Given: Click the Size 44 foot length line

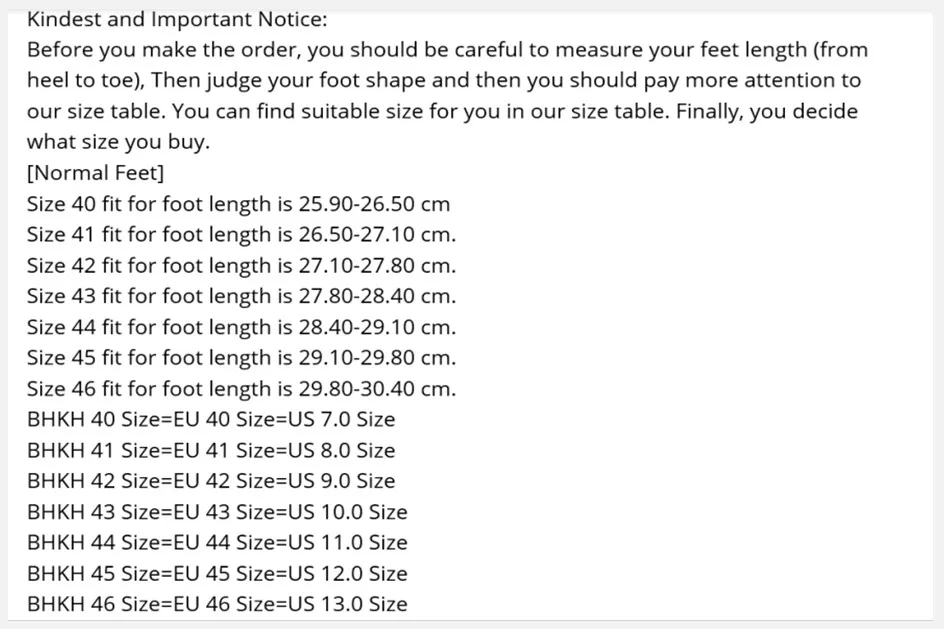Looking at the screenshot, I should point(241,327).
